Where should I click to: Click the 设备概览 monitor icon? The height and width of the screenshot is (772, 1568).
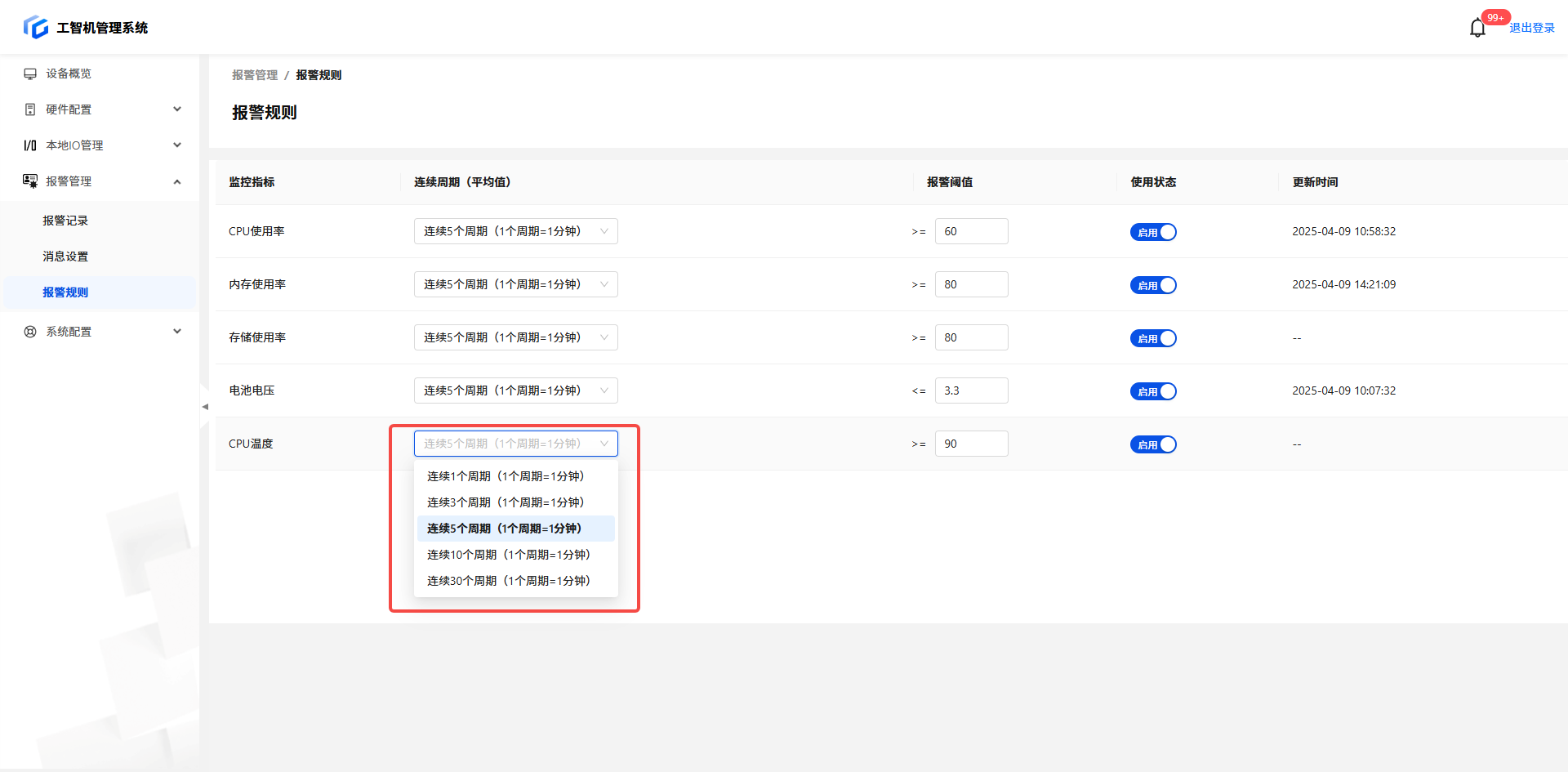tap(30, 74)
